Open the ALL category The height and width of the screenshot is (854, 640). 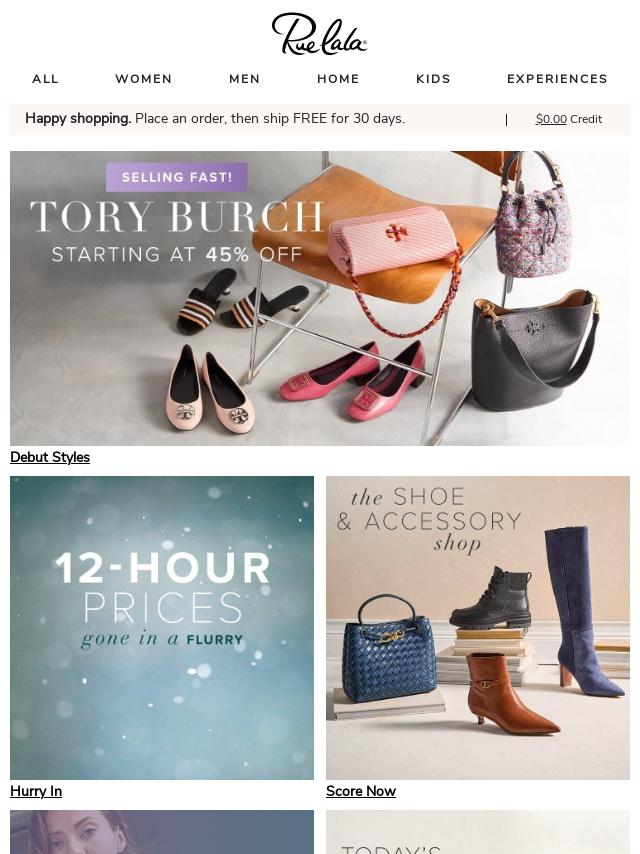45,79
